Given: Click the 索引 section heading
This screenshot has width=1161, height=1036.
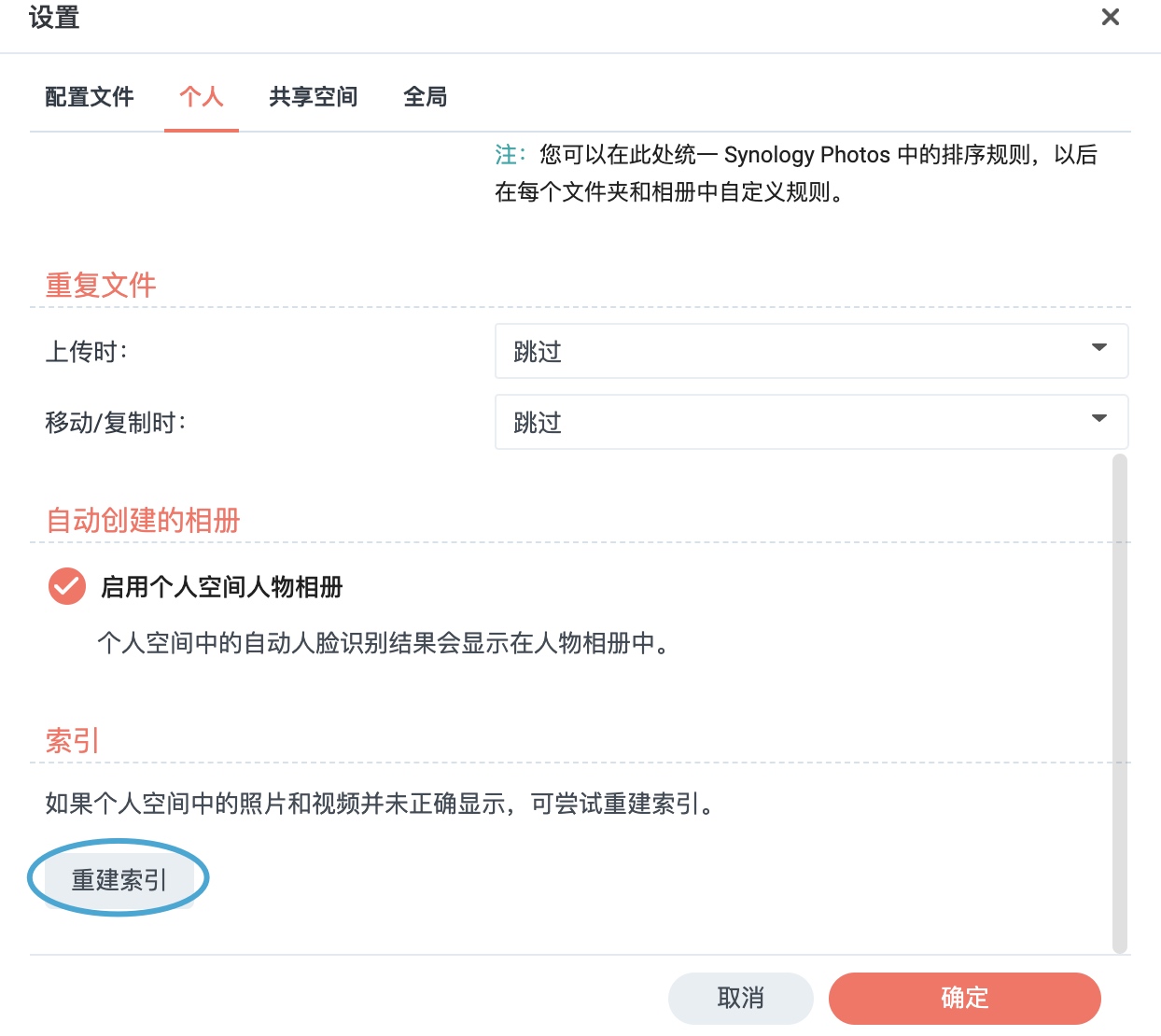Looking at the screenshot, I should pos(73,741).
